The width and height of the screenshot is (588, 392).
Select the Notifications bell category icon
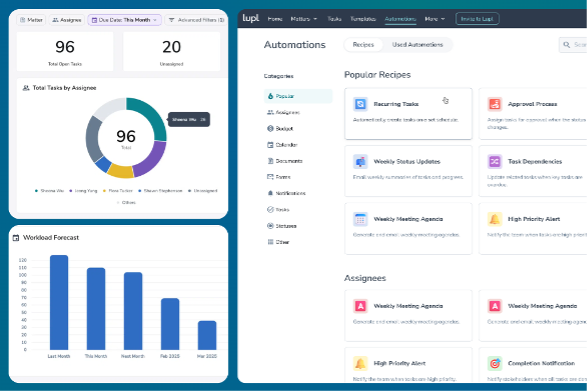pyautogui.click(x=270, y=193)
